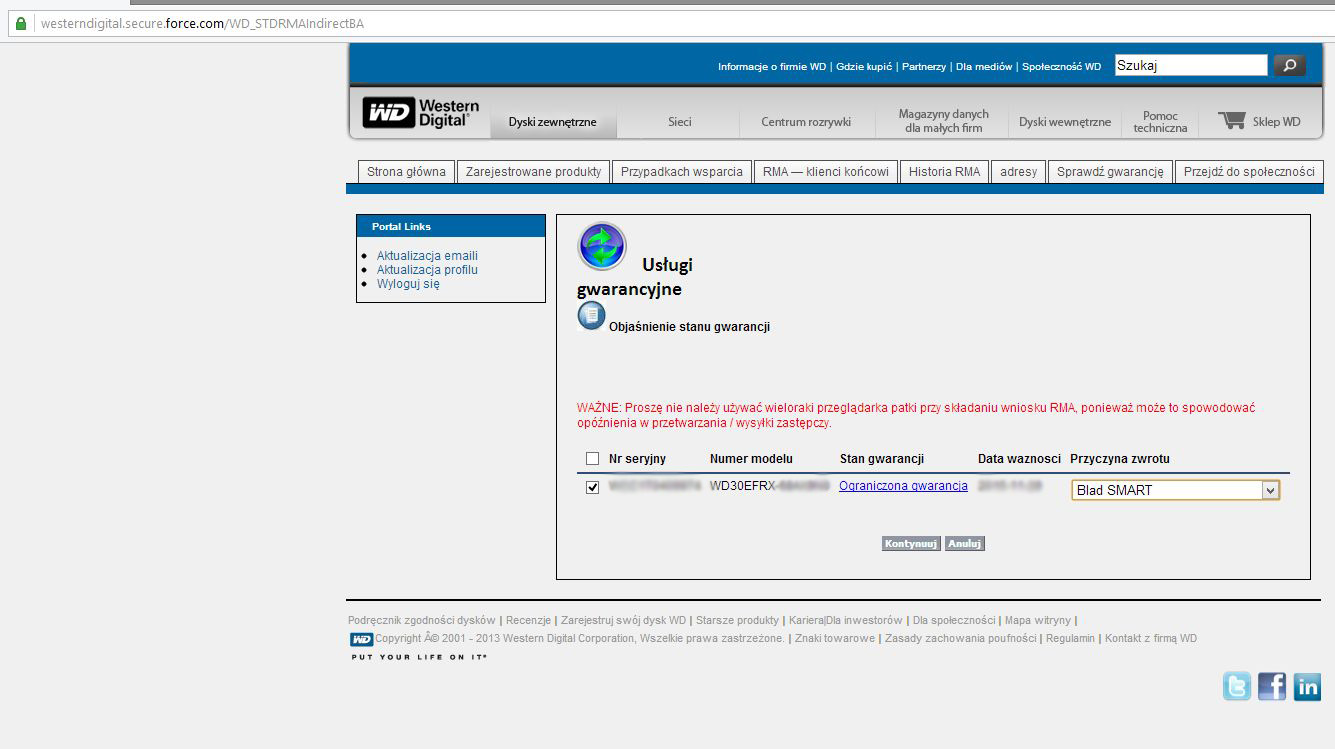Open the Recenzje footer link
This screenshot has height=749, width=1335.
[528, 621]
